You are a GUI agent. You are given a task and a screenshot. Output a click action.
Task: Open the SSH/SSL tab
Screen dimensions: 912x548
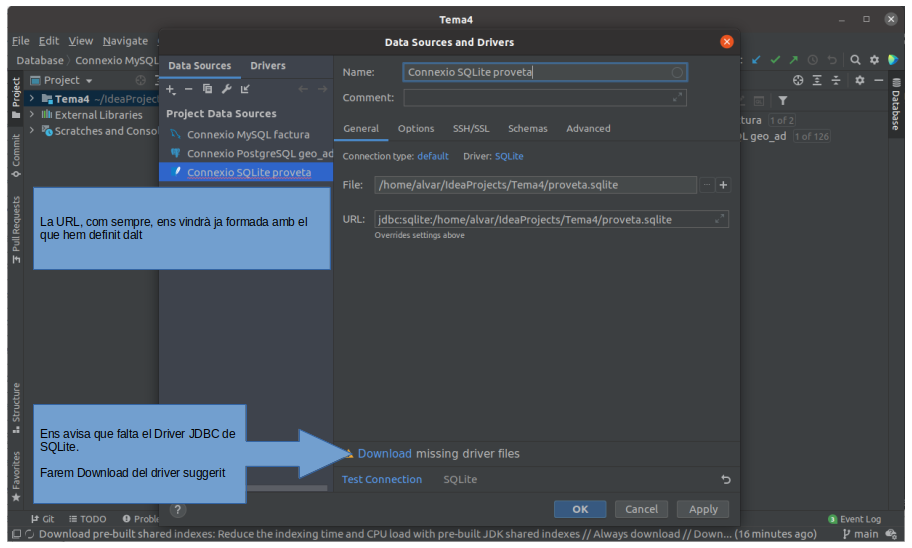click(x=471, y=129)
